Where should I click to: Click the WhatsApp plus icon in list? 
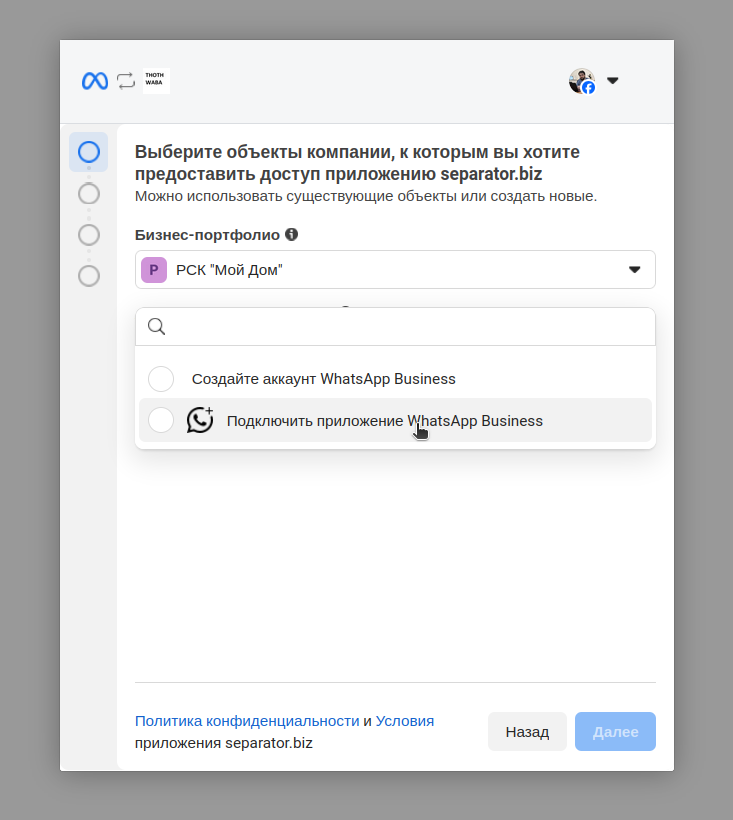point(200,420)
